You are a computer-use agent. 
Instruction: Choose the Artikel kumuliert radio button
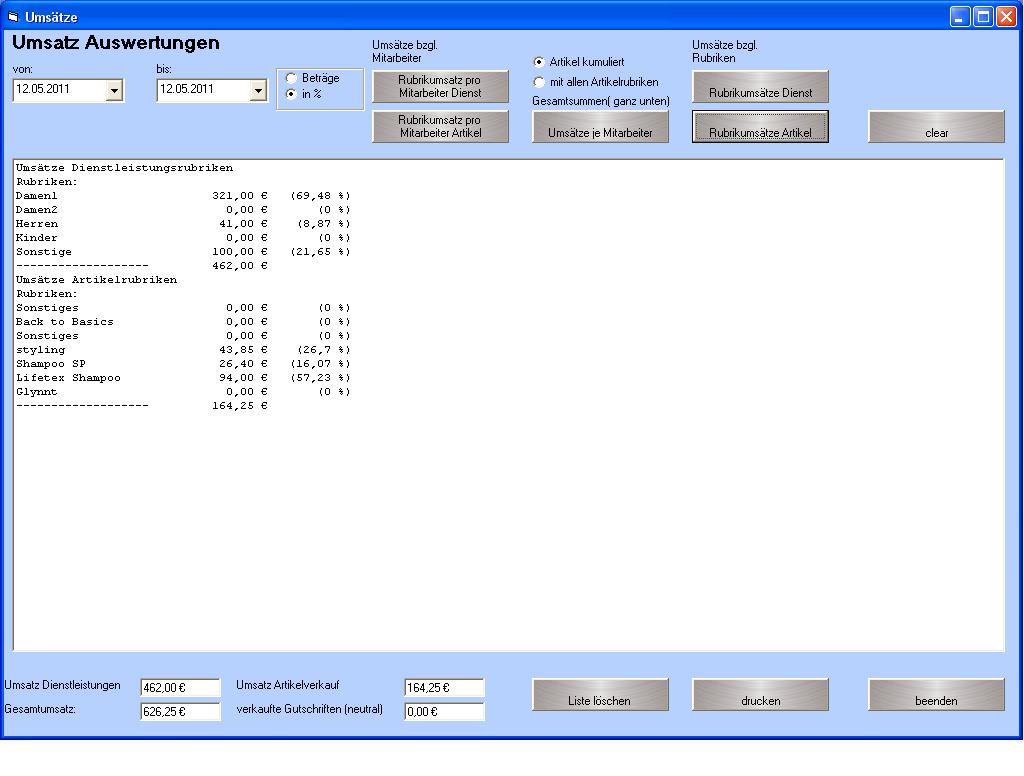540,62
